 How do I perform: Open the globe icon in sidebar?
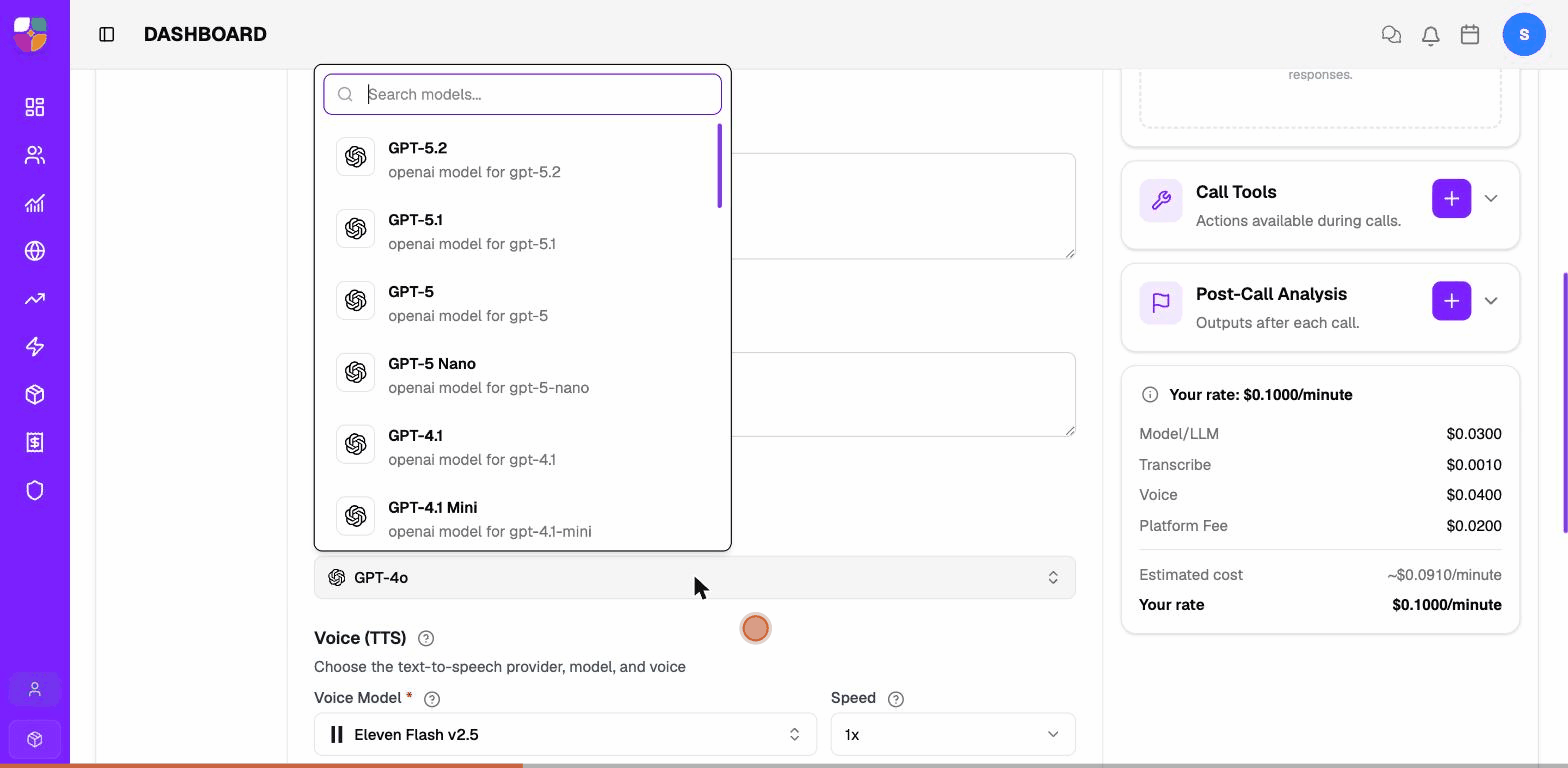(x=35, y=251)
